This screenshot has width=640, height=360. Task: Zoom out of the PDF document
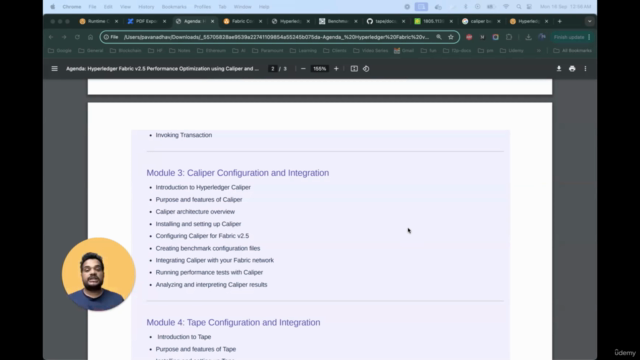click(x=303, y=69)
